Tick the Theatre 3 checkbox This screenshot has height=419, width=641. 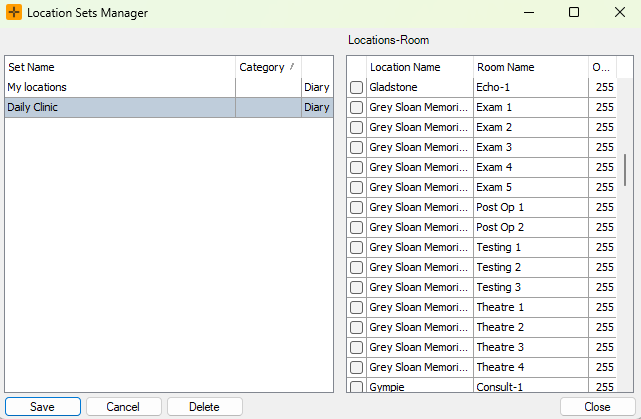356,348
